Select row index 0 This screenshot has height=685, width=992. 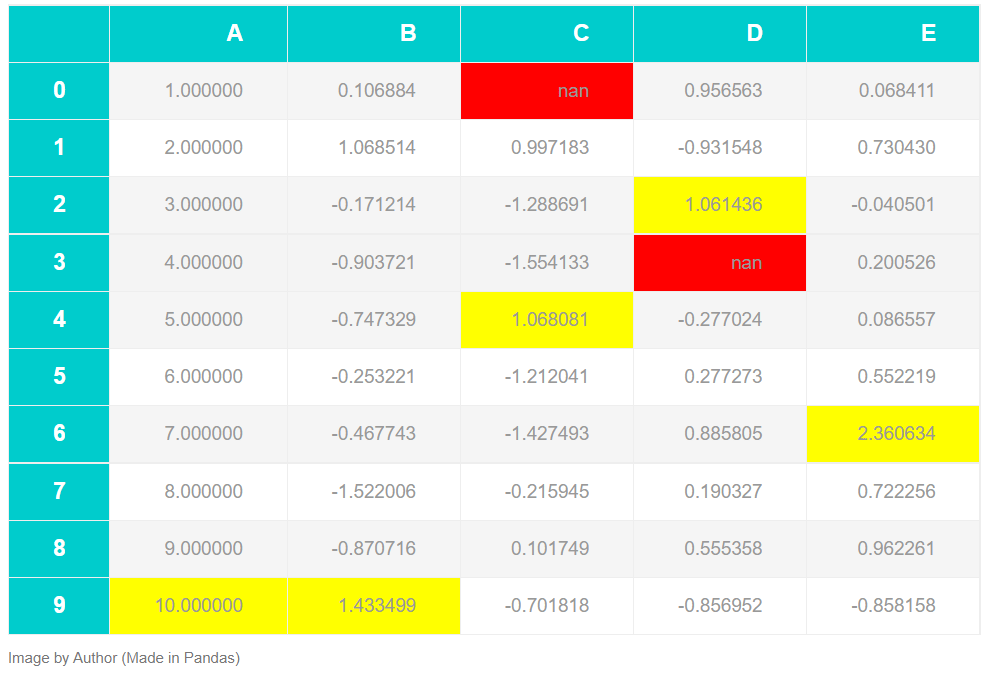pyautogui.click(x=57, y=90)
